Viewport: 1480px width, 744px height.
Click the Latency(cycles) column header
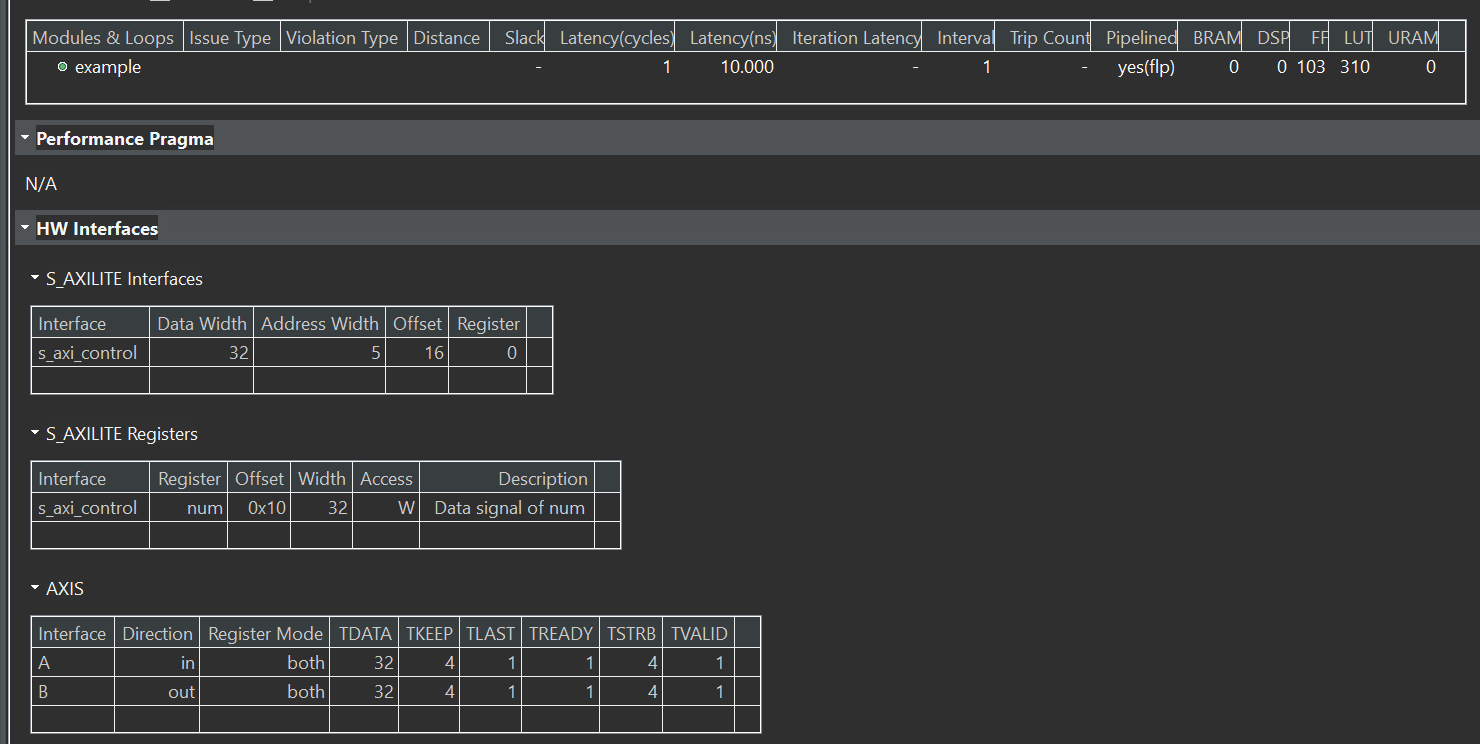point(611,38)
